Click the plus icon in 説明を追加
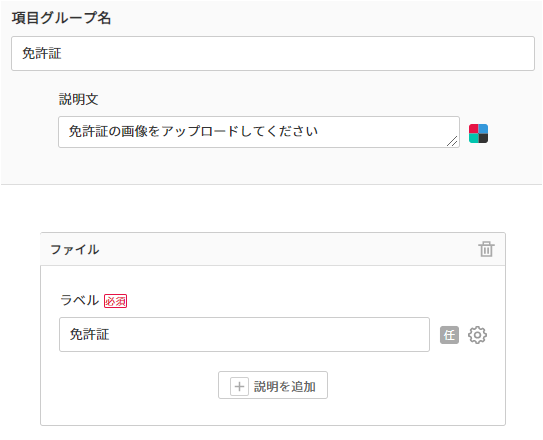543x440 pixels. [x=239, y=386]
